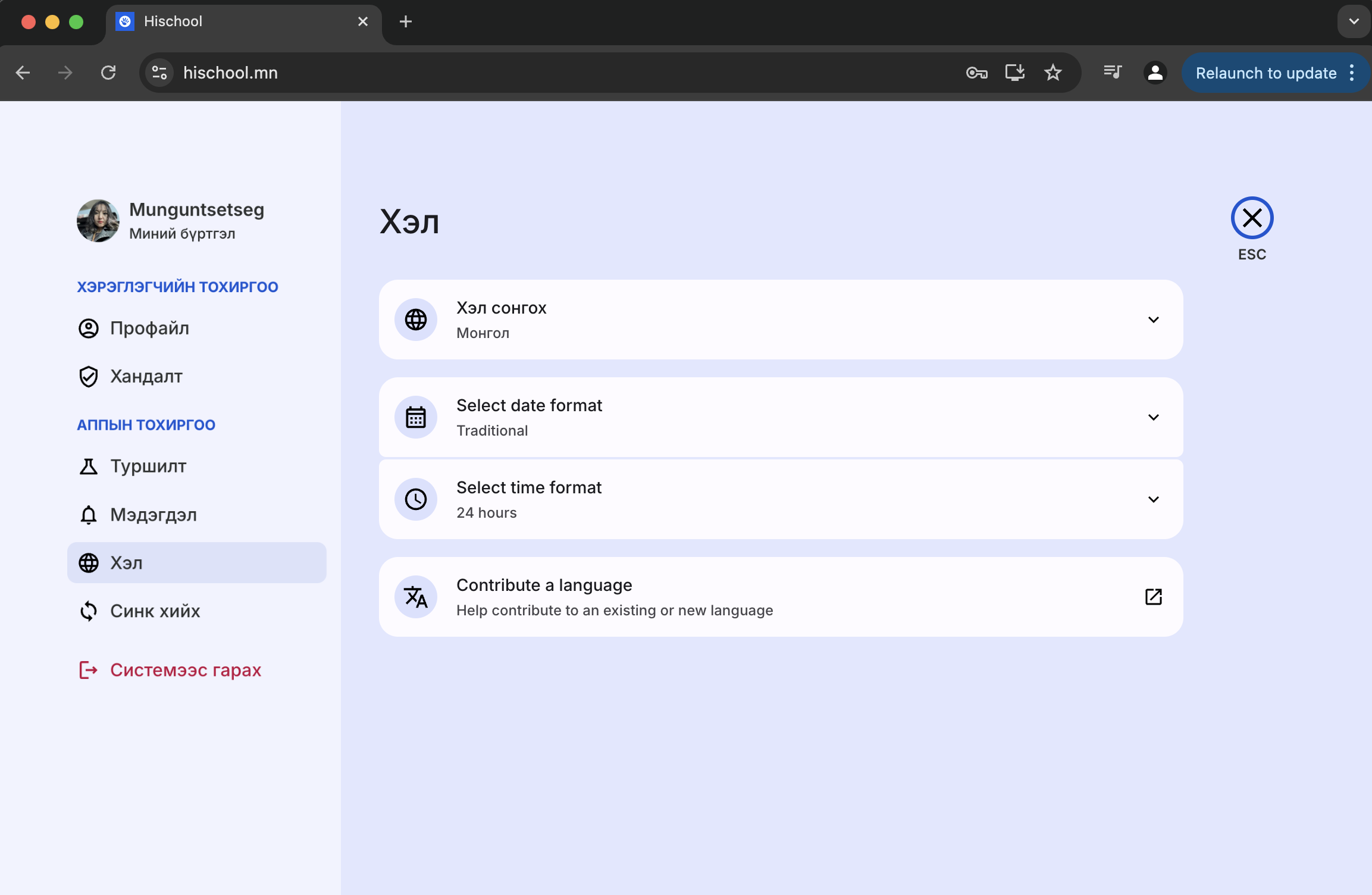Click the Muntguntsetseg profile photo
Screen dimensions: 1372x895
coord(98,221)
